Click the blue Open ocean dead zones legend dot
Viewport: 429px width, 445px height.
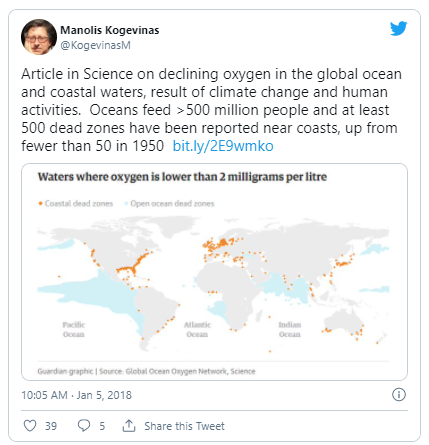[x=126, y=203]
